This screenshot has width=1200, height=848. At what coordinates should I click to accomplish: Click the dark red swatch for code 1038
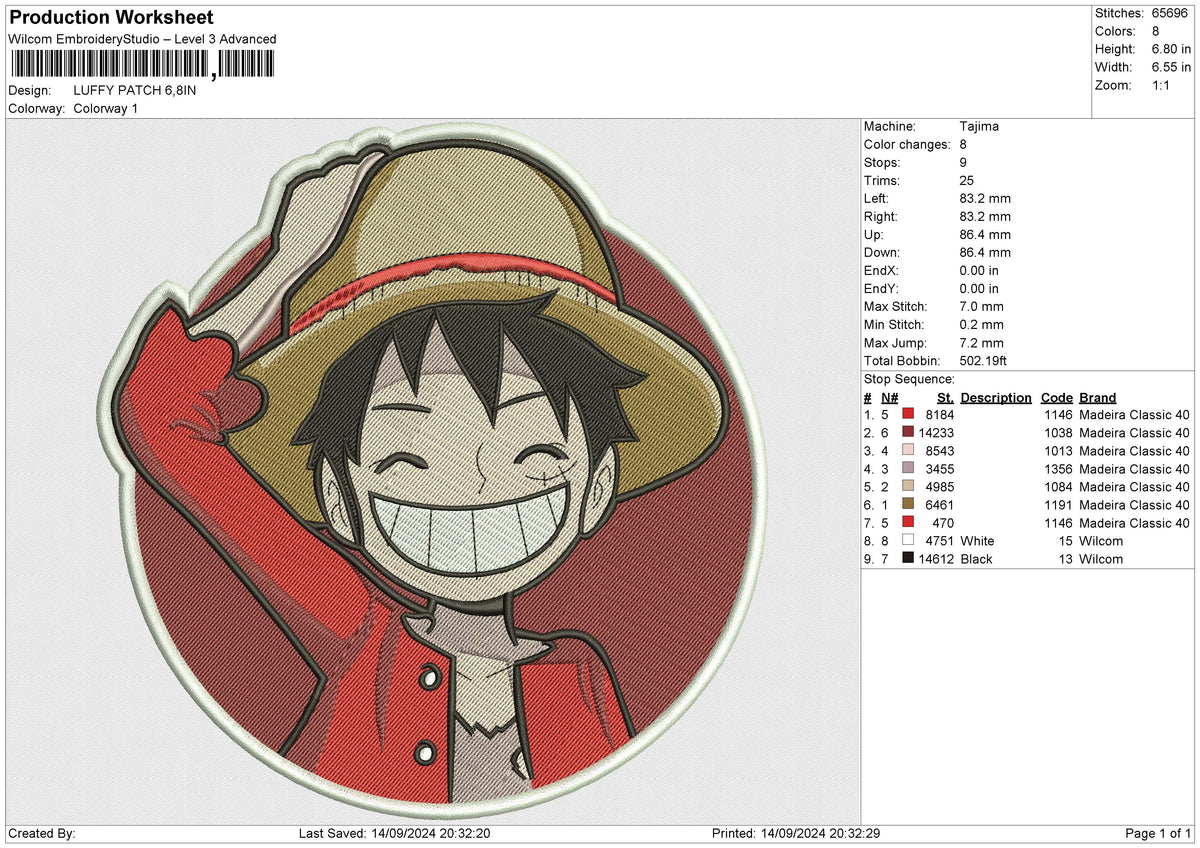pos(908,433)
